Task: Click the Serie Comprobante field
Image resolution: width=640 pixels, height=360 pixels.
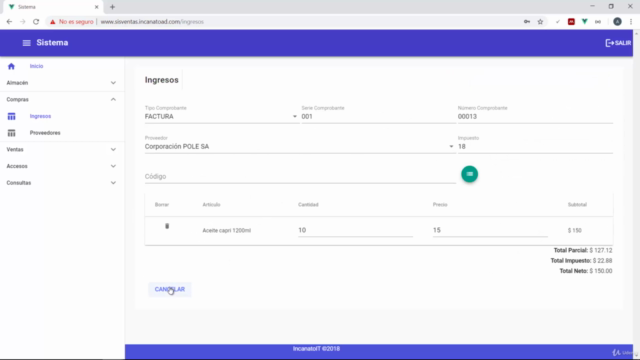Action: pos(378,116)
